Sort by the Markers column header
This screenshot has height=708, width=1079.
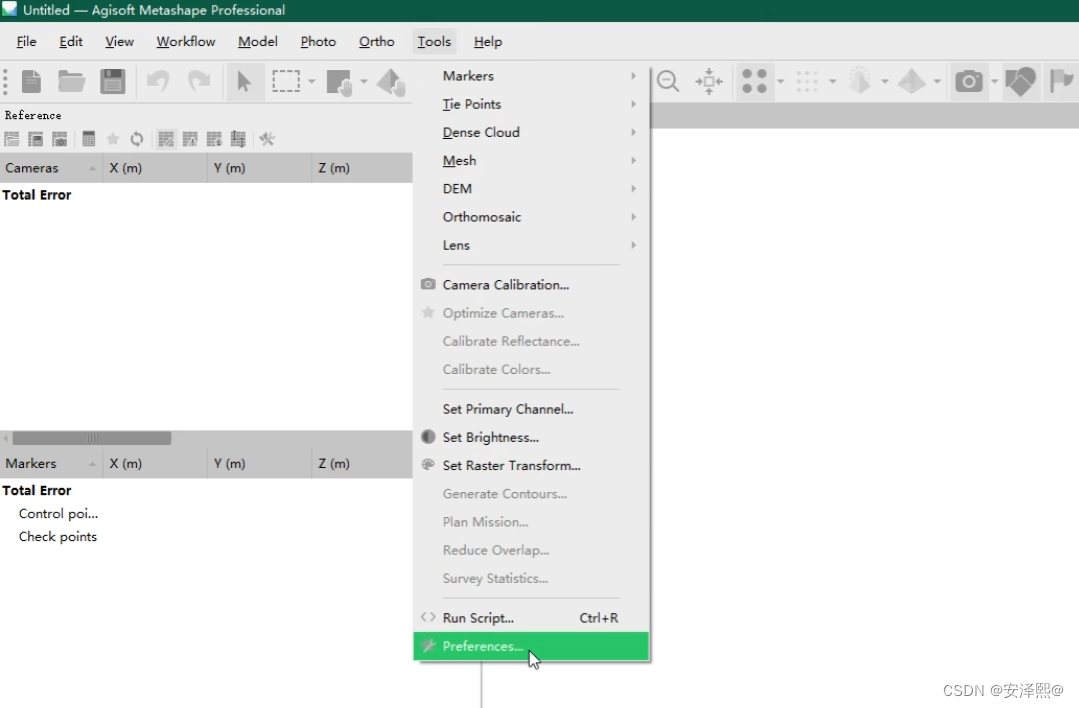click(51, 464)
